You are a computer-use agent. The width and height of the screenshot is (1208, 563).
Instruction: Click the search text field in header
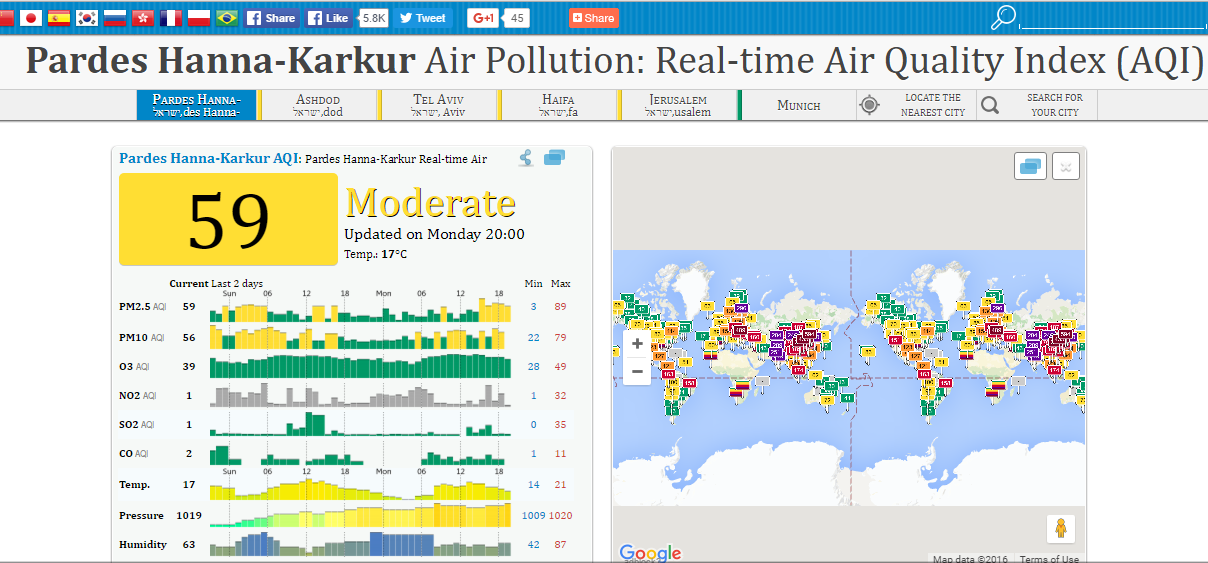[x=1112, y=19]
